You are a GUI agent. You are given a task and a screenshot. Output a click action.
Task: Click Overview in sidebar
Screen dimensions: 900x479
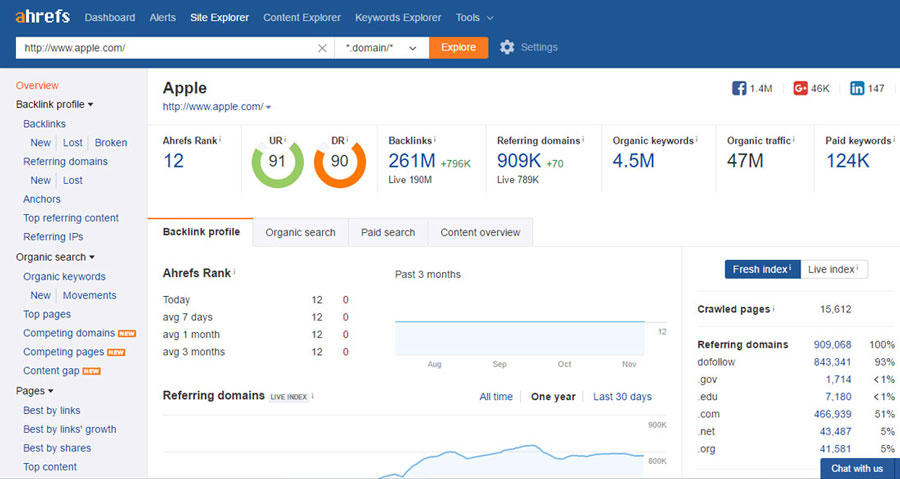point(37,85)
